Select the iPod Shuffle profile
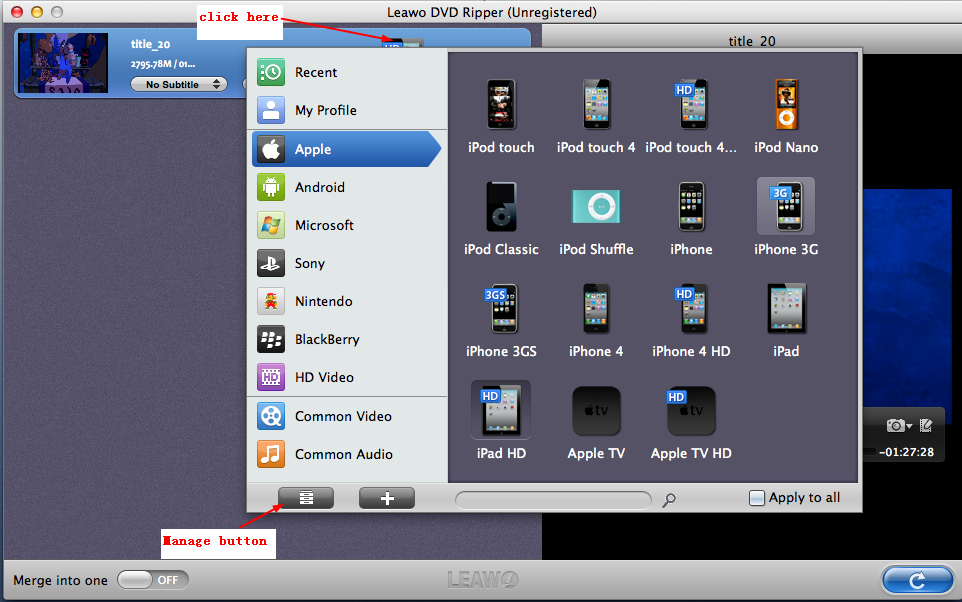Image resolution: width=962 pixels, height=602 pixels. click(x=596, y=218)
